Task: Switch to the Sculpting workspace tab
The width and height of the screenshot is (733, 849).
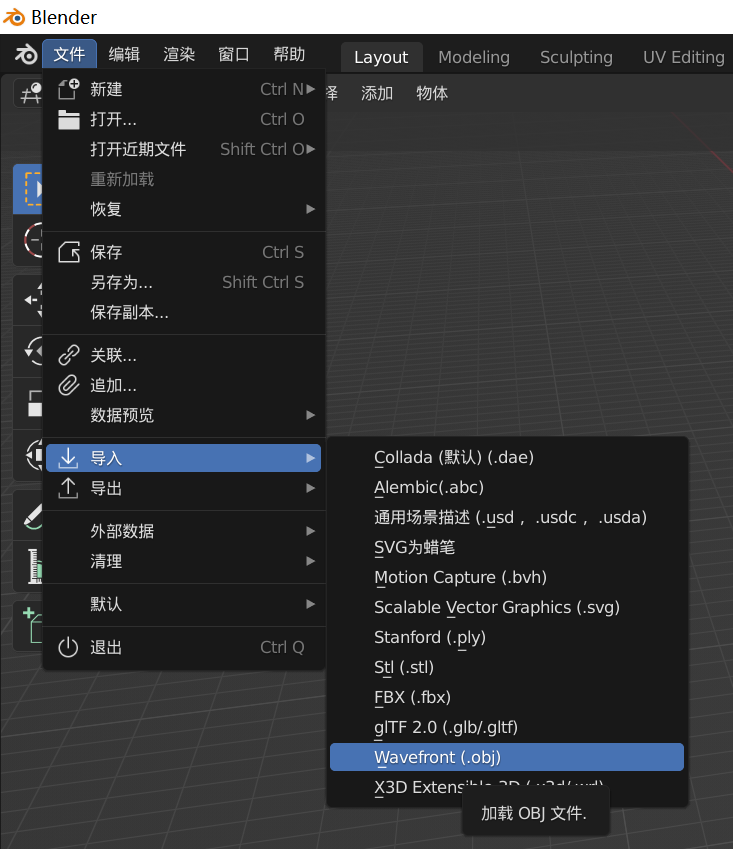Action: pos(576,57)
